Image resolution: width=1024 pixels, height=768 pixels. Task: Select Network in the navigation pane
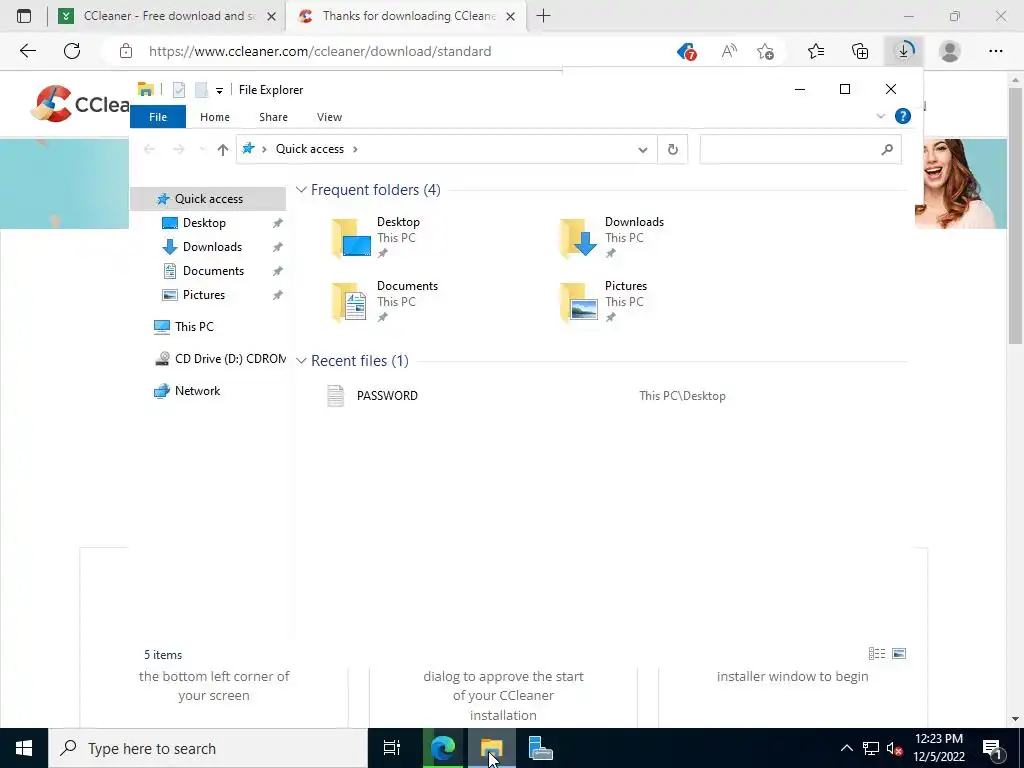197,391
